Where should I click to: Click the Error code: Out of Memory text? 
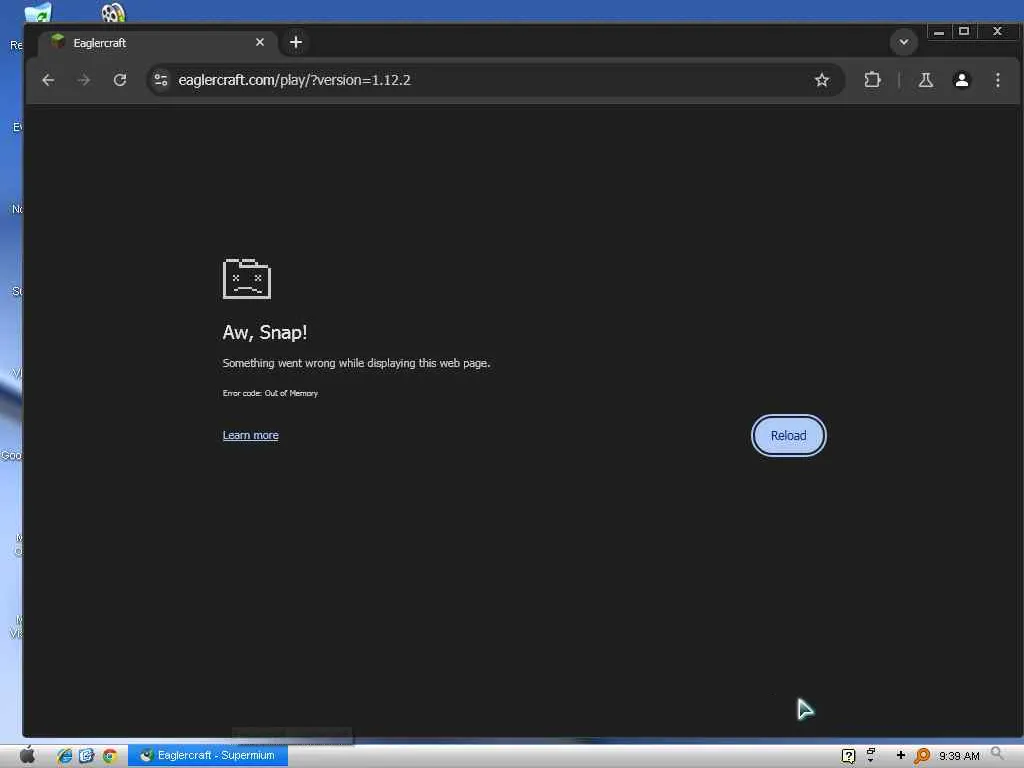pos(270,393)
